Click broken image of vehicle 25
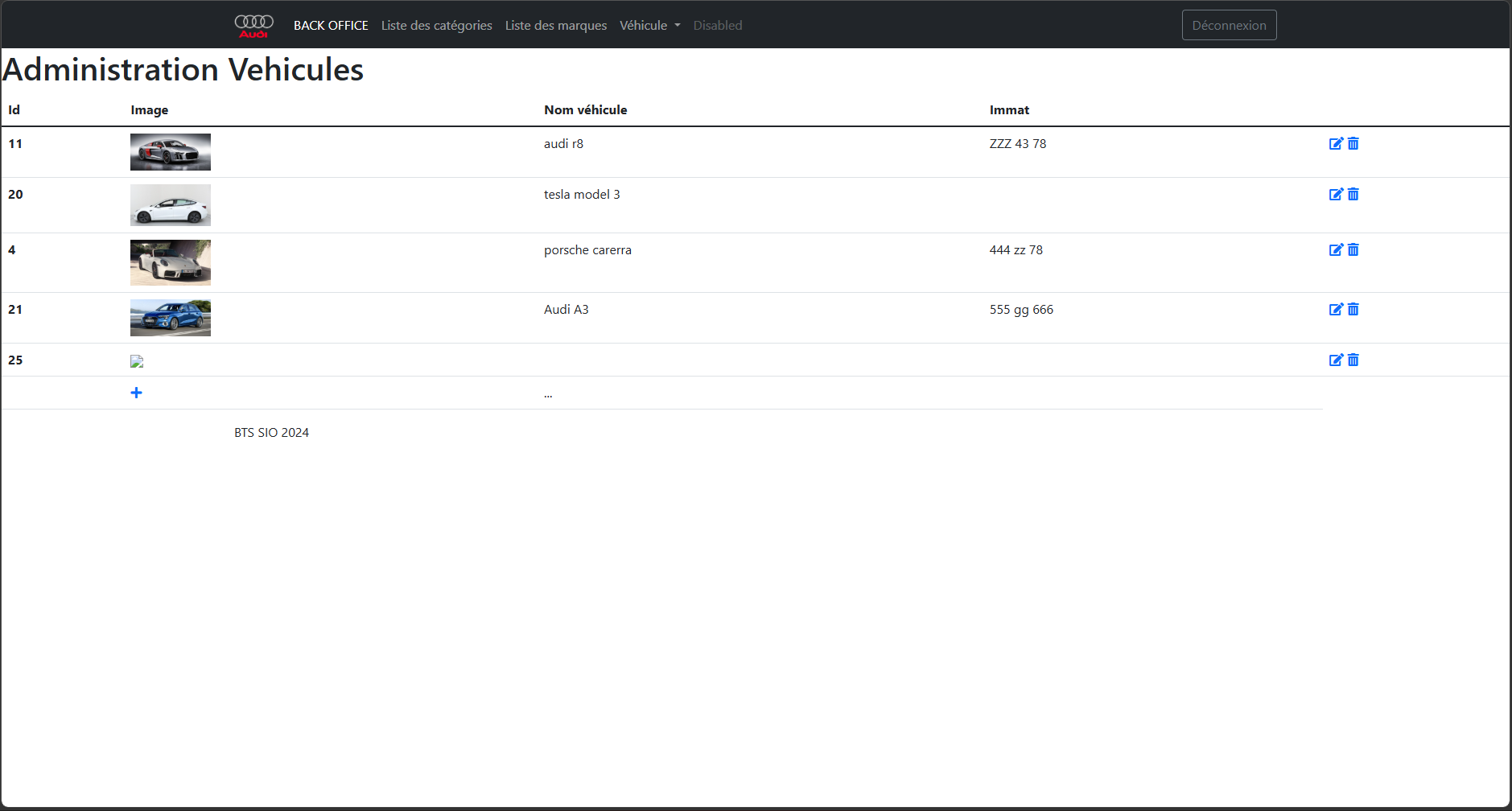 pos(137,361)
